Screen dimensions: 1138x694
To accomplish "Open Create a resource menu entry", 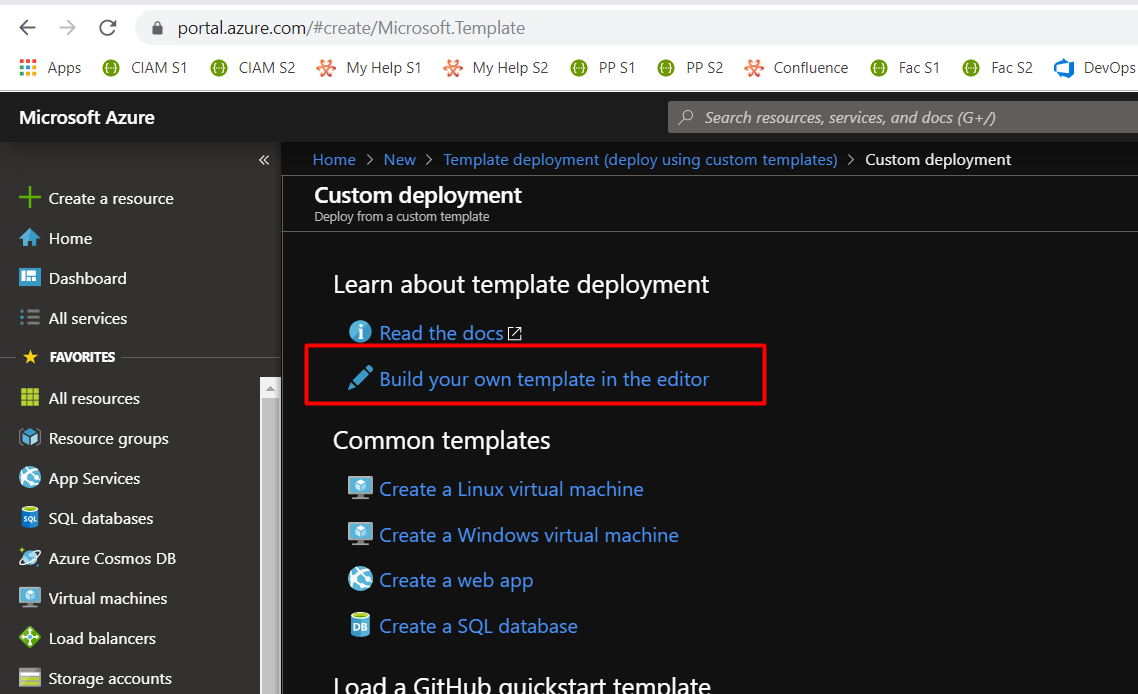I will (x=111, y=198).
